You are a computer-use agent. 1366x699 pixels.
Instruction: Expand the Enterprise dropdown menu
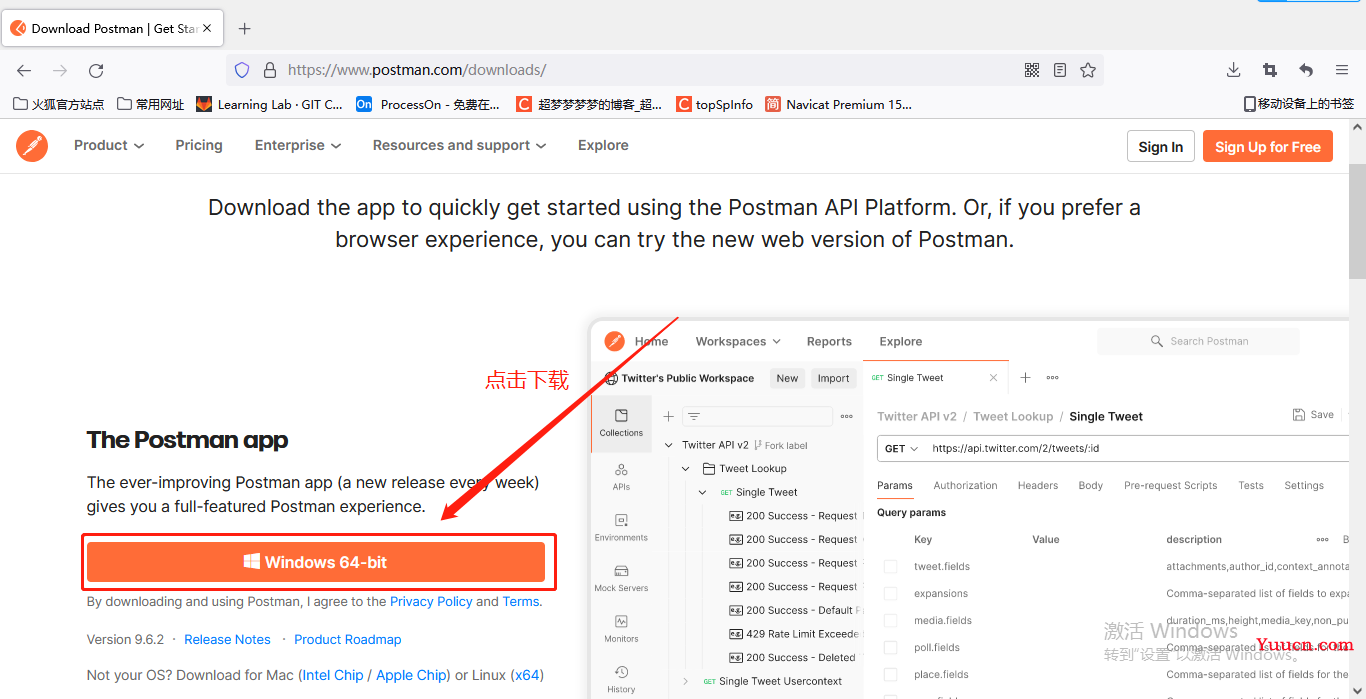[298, 145]
